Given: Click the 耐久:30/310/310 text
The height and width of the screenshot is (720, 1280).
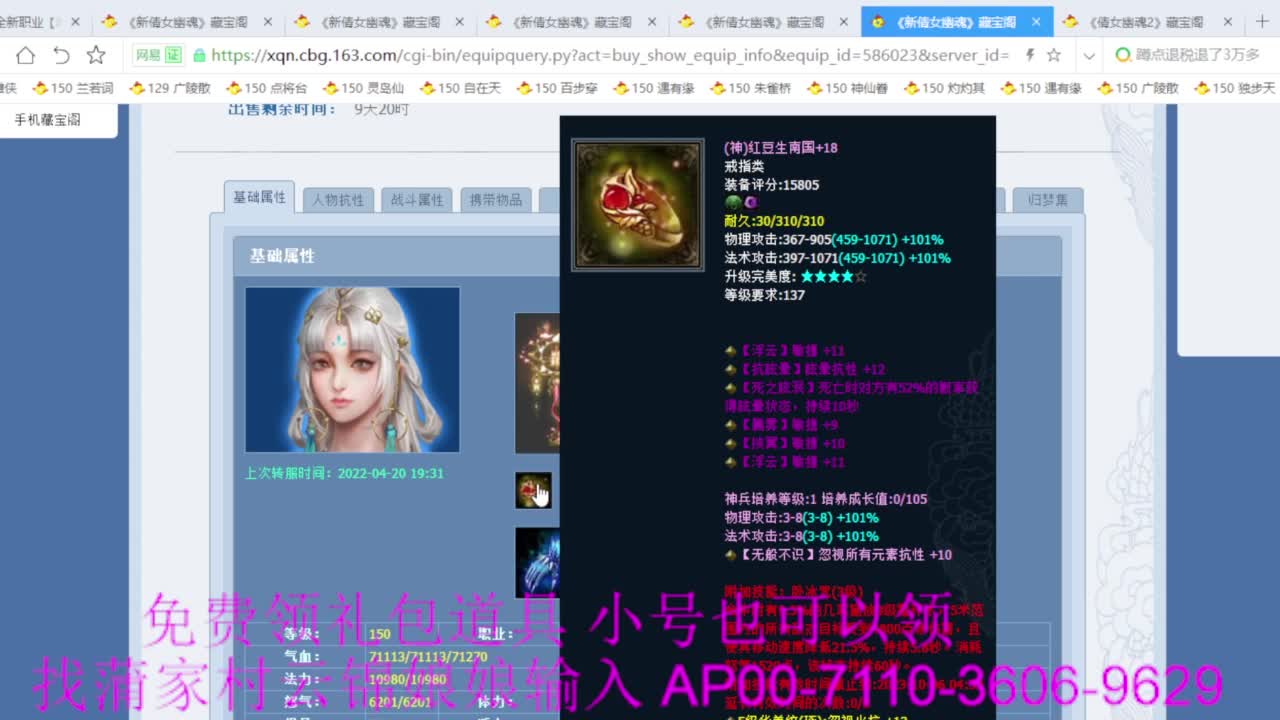Looking at the screenshot, I should pyautogui.click(x=774, y=221).
